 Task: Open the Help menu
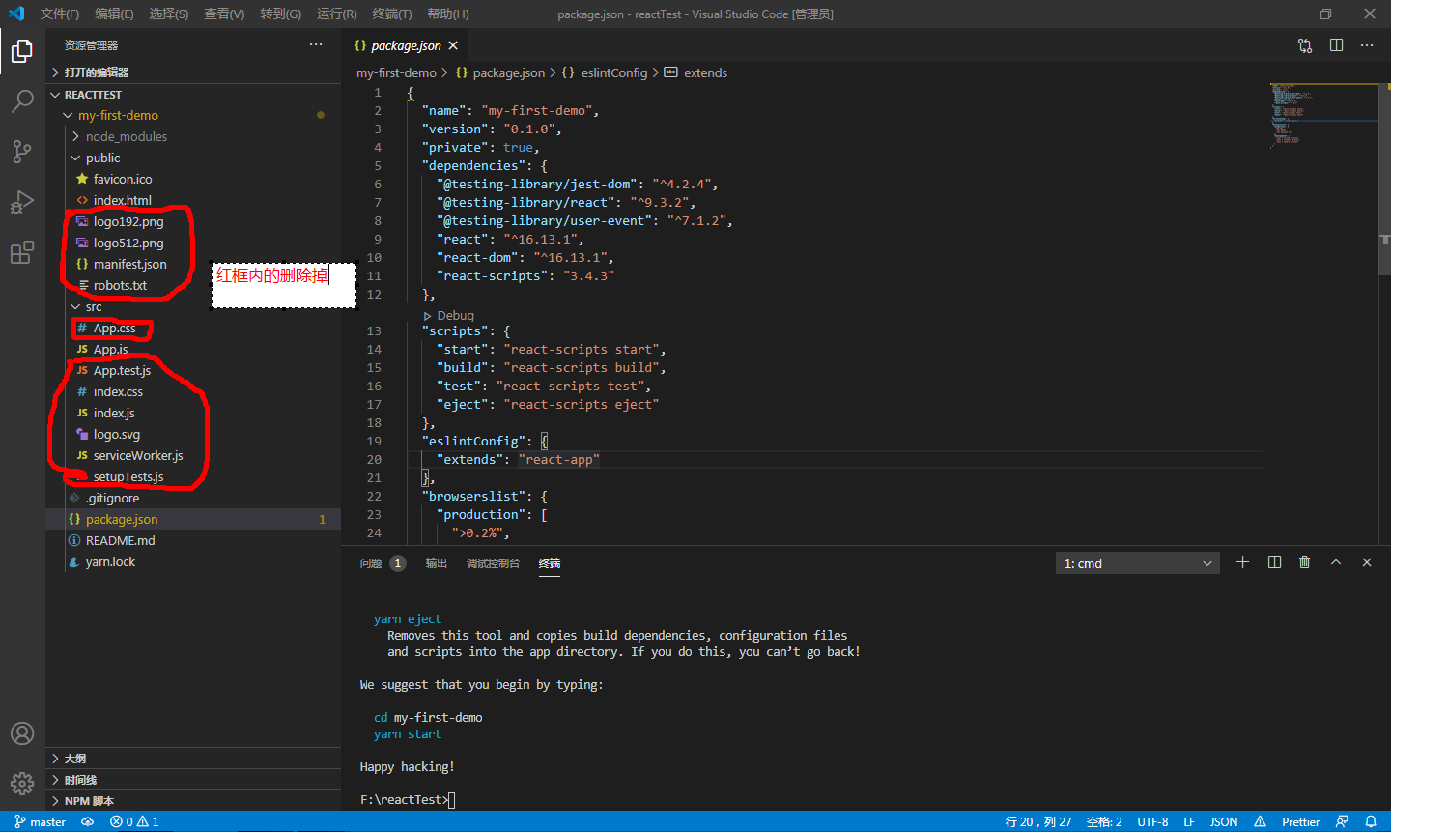tap(447, 14)
